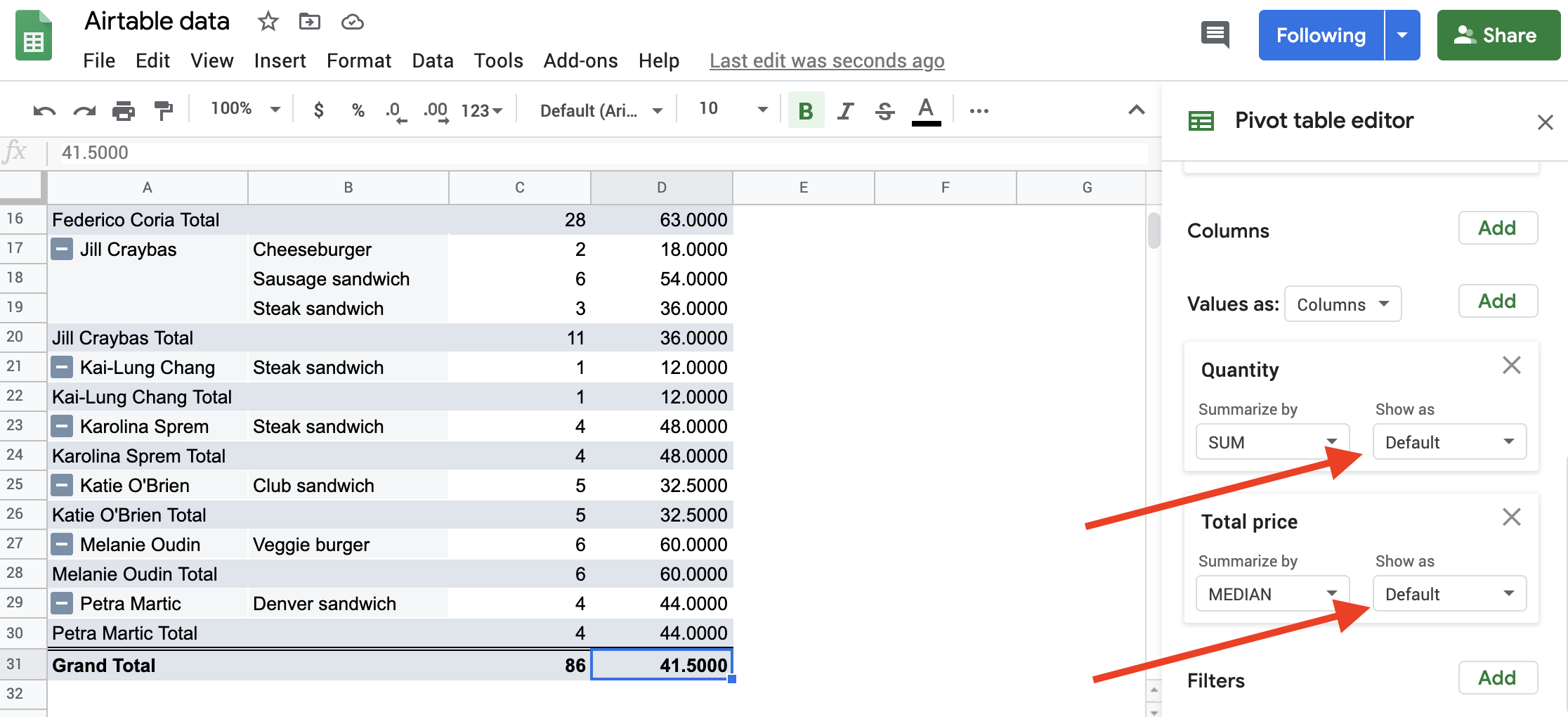1568x717 pixels.
Task: Add a filter to the pivot table
Action: point(1498,677)
